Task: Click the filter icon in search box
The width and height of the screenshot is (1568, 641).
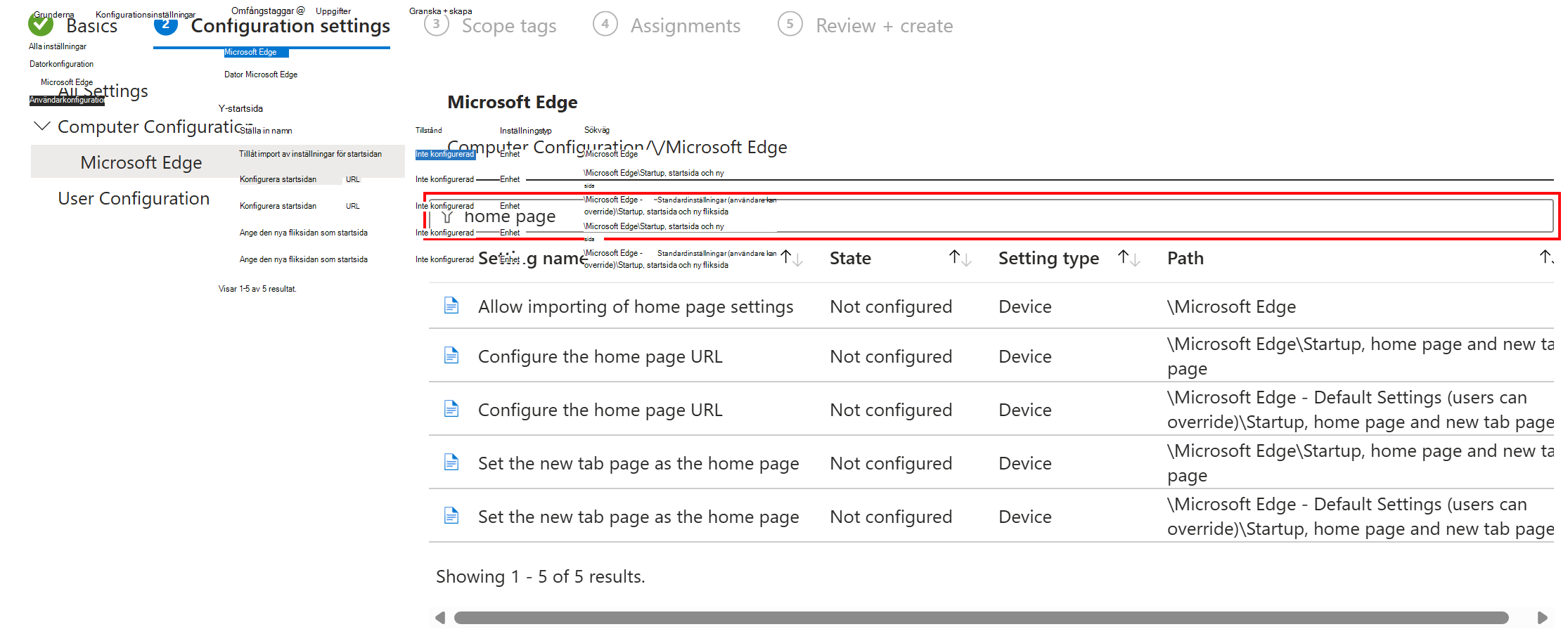Action: 447,217
